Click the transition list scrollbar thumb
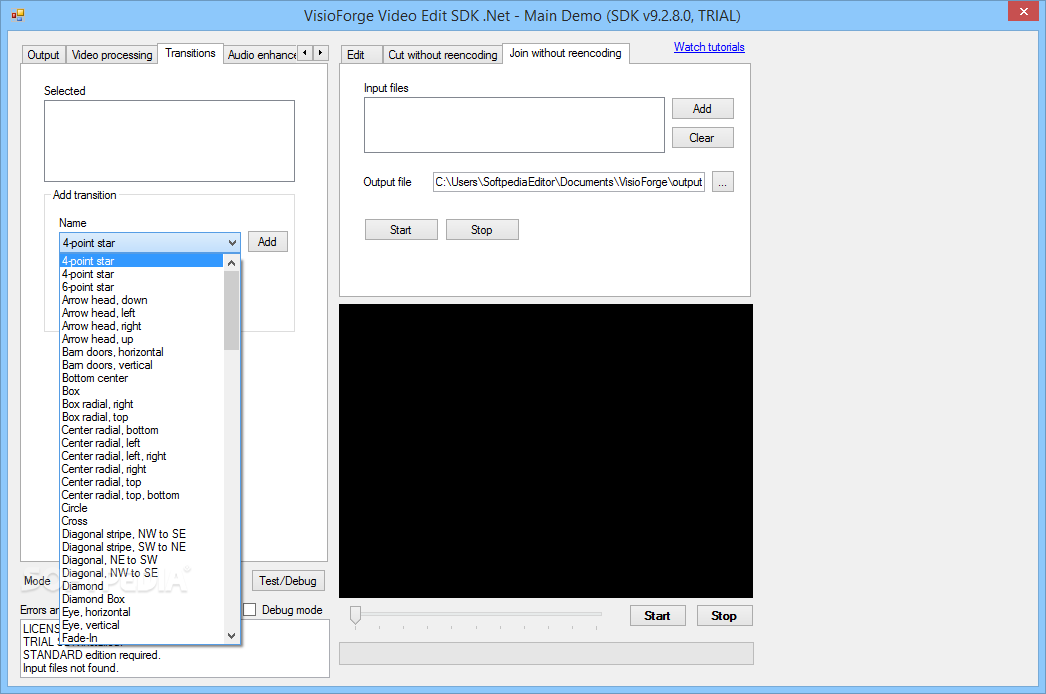Screen dimensions: 1046x694 pos(231,310)
